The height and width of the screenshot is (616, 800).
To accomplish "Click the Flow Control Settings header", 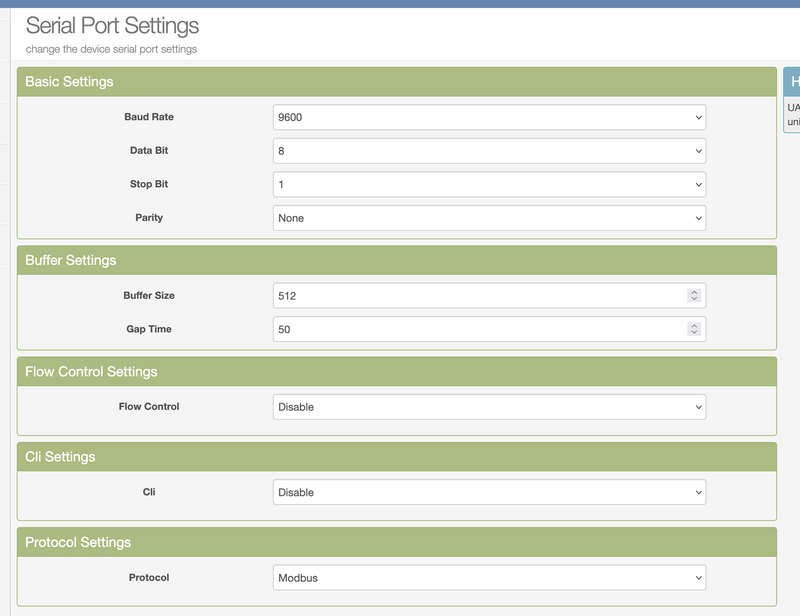I will click(x=397, y=372).
